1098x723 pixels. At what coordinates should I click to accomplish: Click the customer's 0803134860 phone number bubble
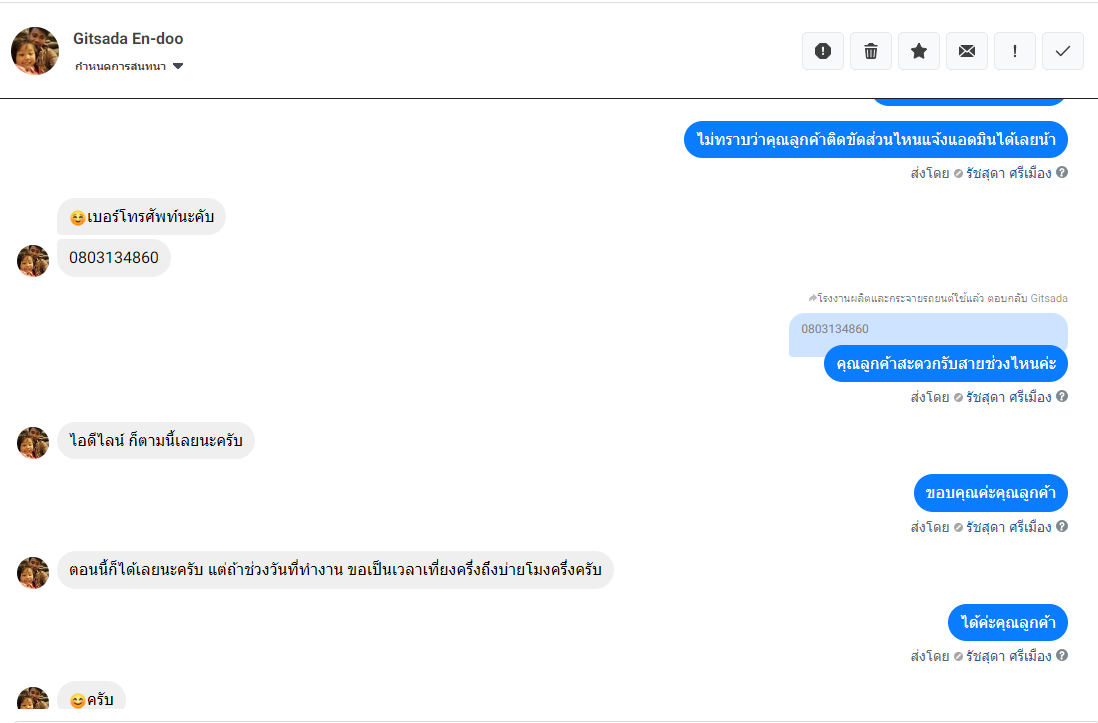(x=114, y=258)
